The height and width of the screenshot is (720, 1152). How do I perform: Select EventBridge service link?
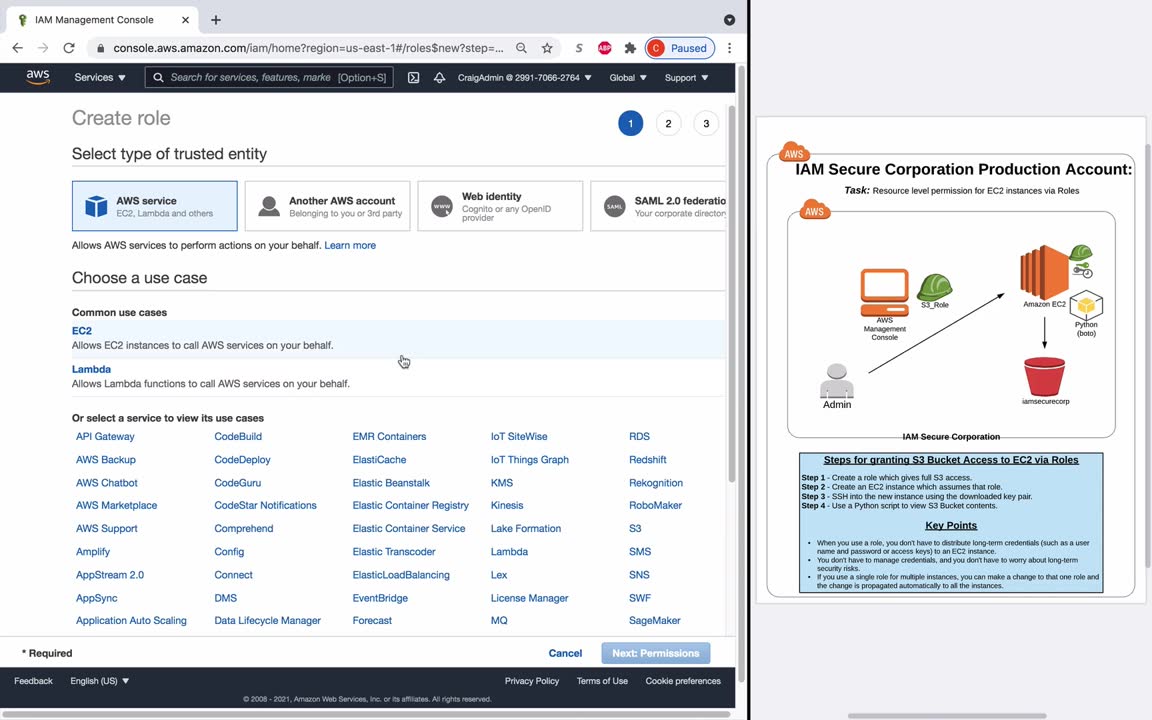(x=380, y=598)
